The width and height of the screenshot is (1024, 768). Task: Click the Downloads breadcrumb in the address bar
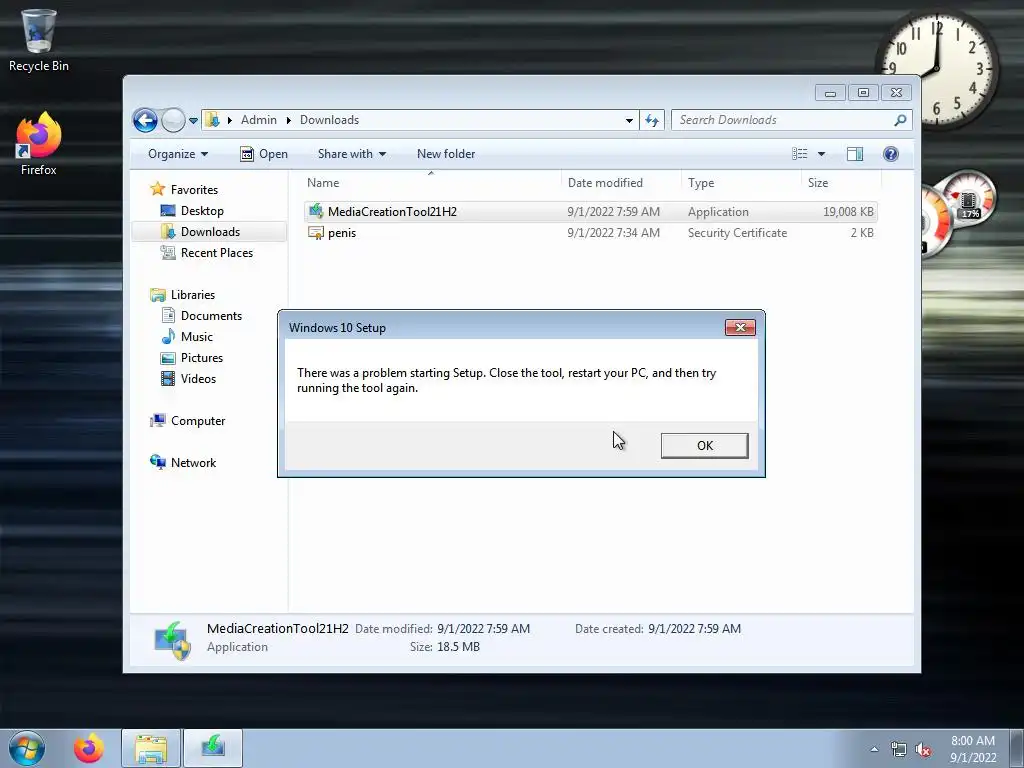(x=329, y=120)
